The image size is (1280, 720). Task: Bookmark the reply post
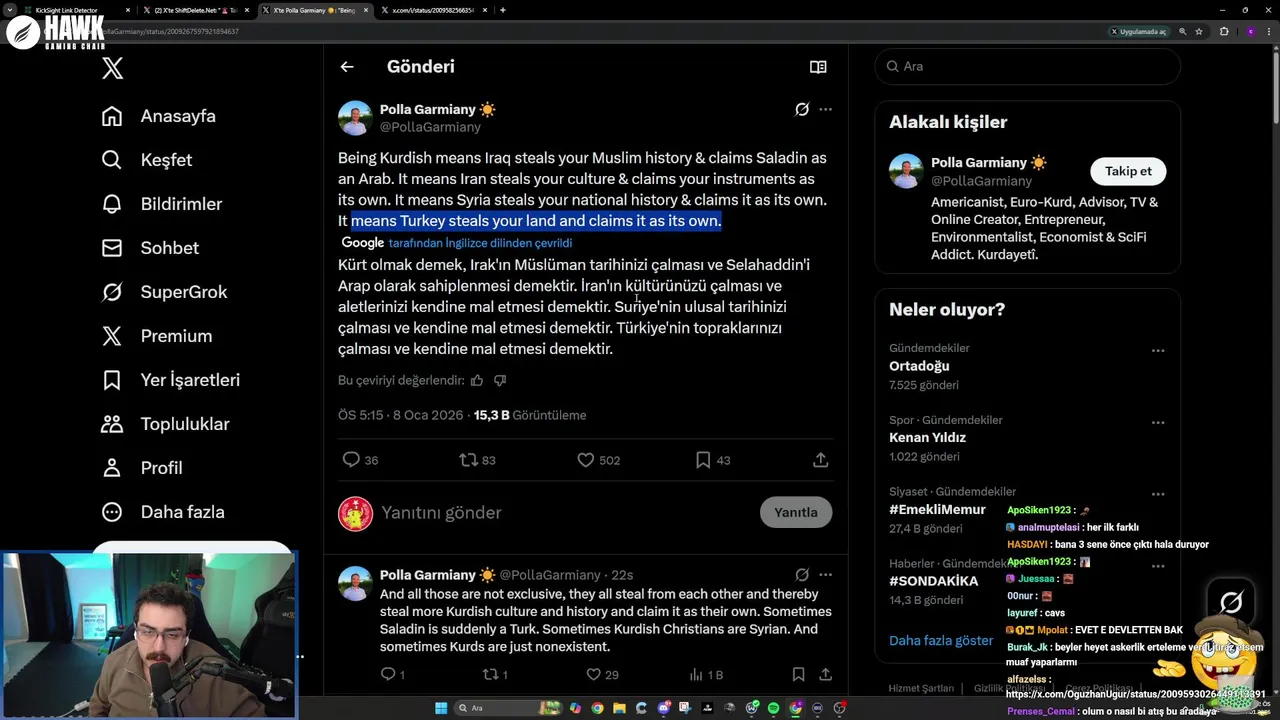click(x=798, y=675)
